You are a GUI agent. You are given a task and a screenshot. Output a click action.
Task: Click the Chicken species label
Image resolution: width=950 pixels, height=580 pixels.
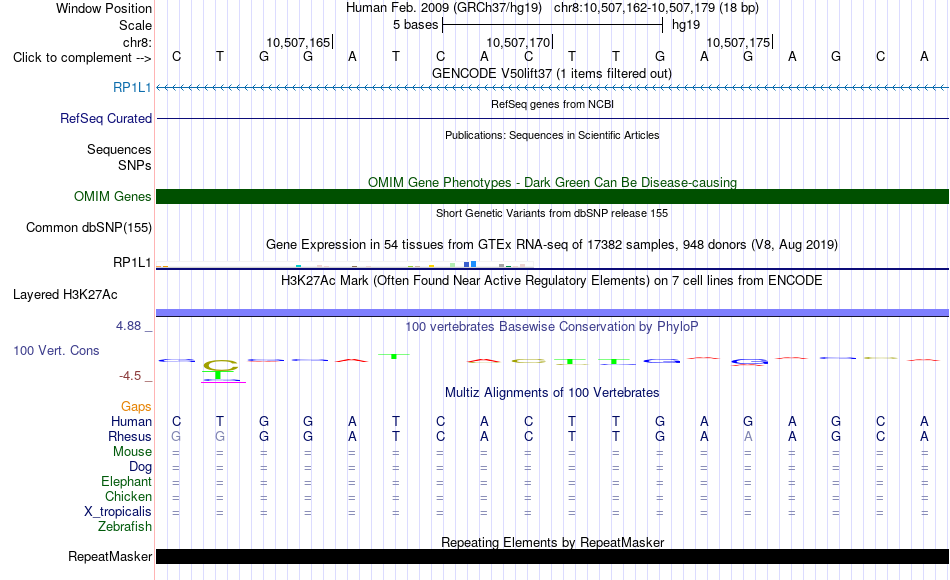tap(128, 496)
